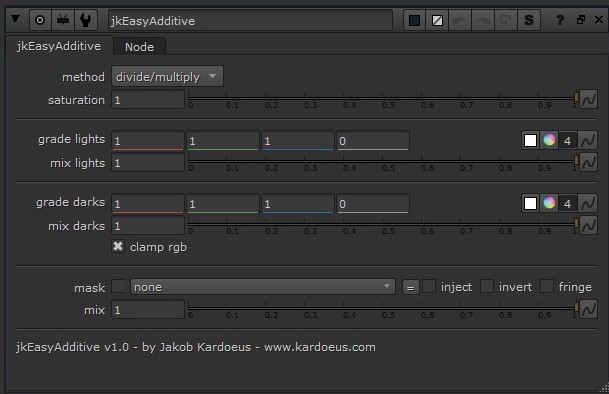Viewport: 609px width, 394px height.
Task: Open grade darks color wheel picker
Action: coord(549,203)
